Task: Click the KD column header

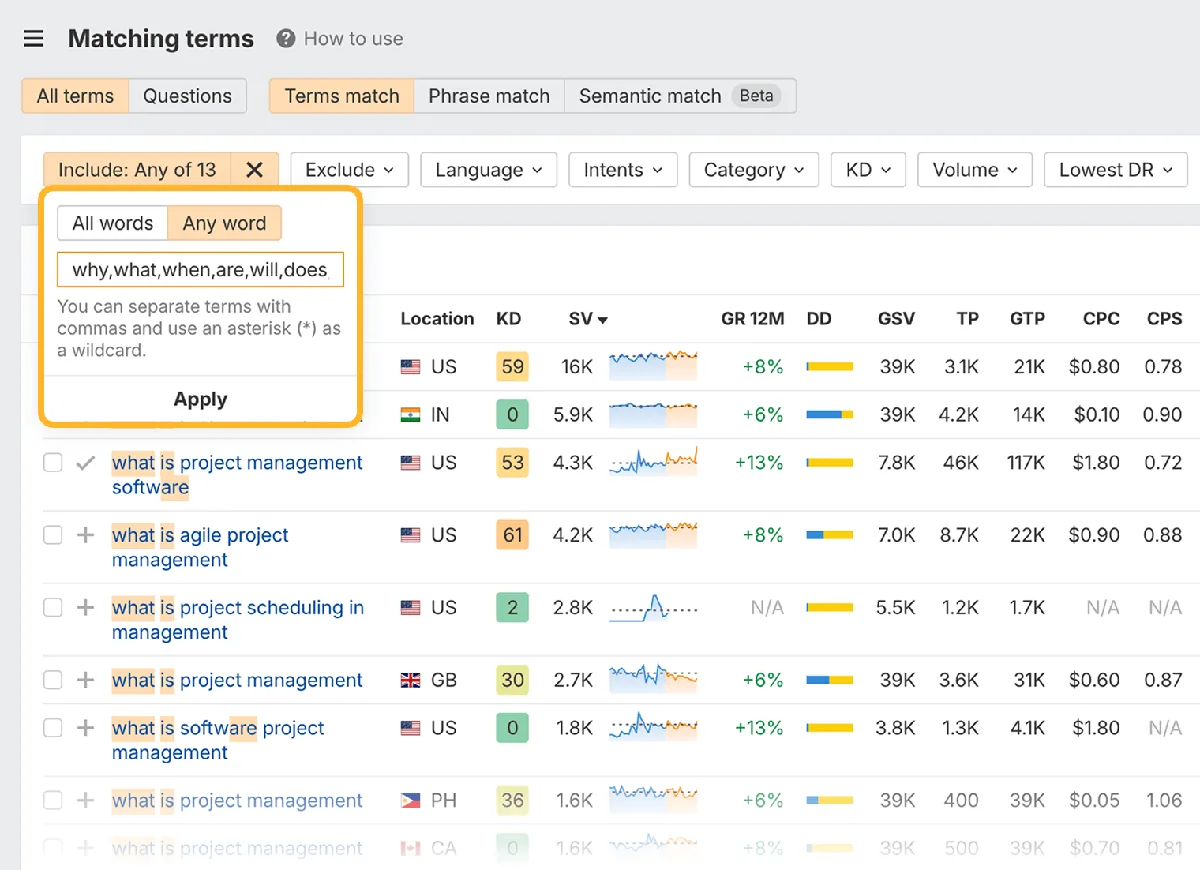Action: pyautogui.click(x=509, y=319)
